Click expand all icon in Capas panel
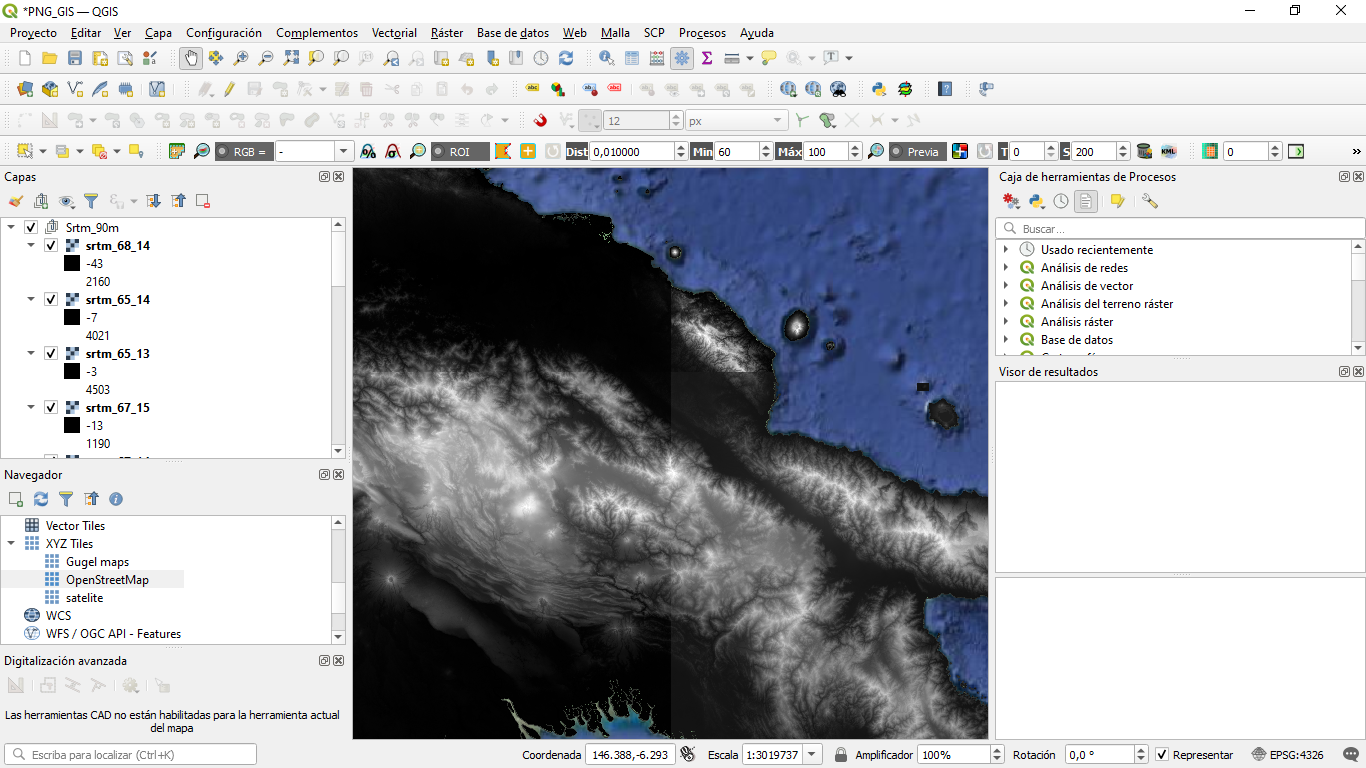Image resolution: width=1366 pixels, height=768 pixels. pos(153,201)
